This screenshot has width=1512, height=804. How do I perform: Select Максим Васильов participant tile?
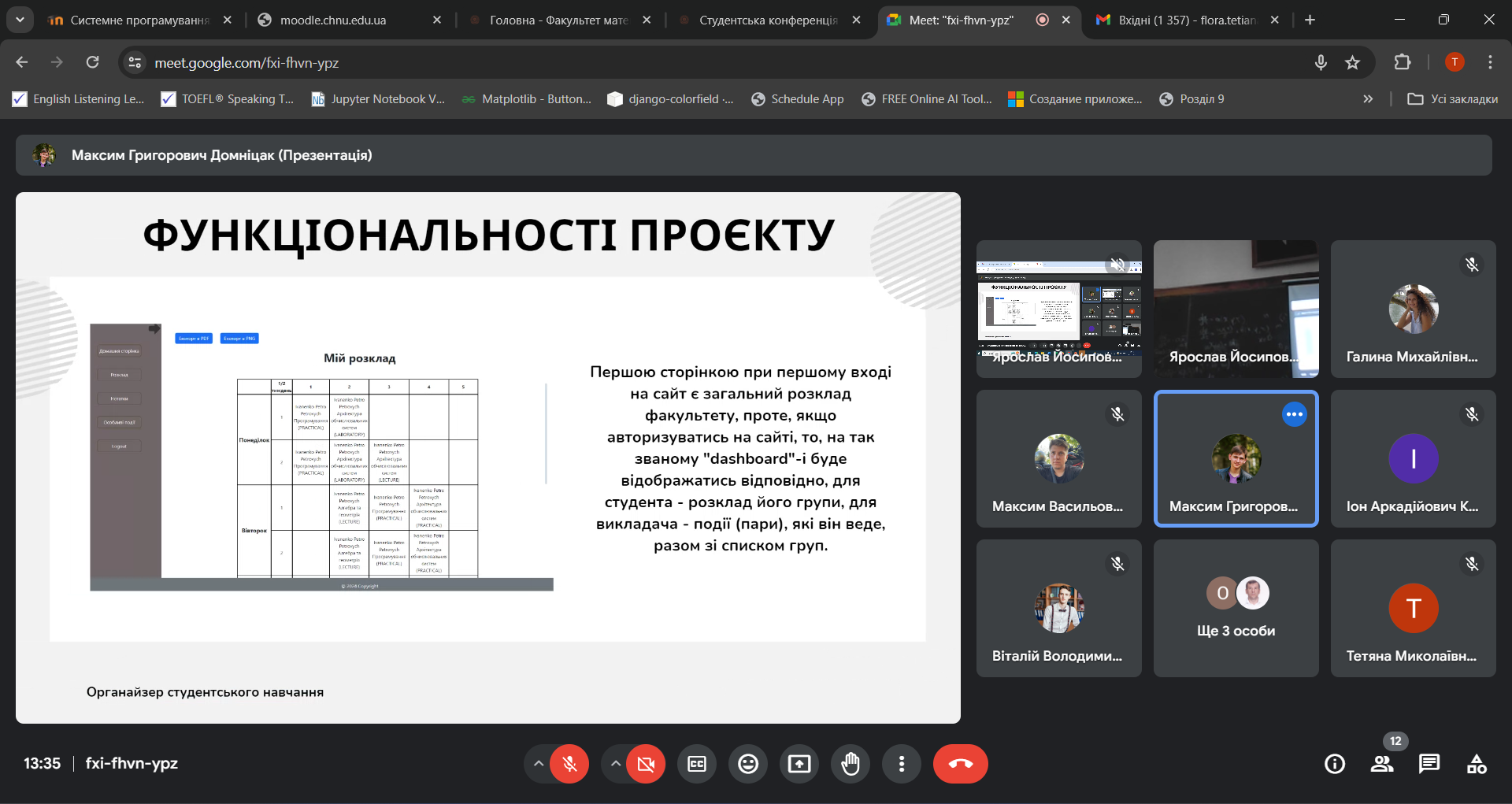[1059, 458]
